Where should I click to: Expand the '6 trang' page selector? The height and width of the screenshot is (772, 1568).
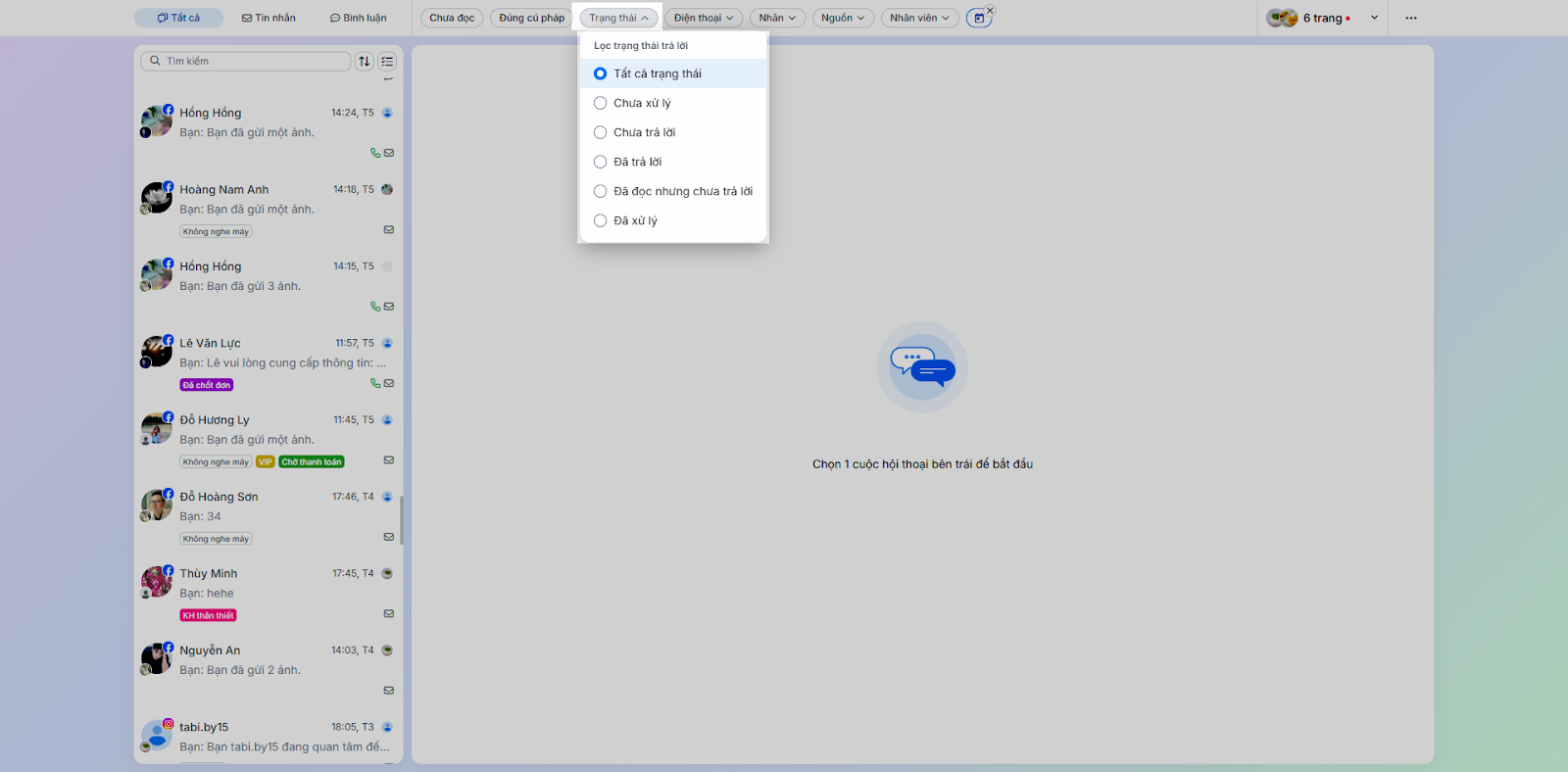pos(1322,18)
